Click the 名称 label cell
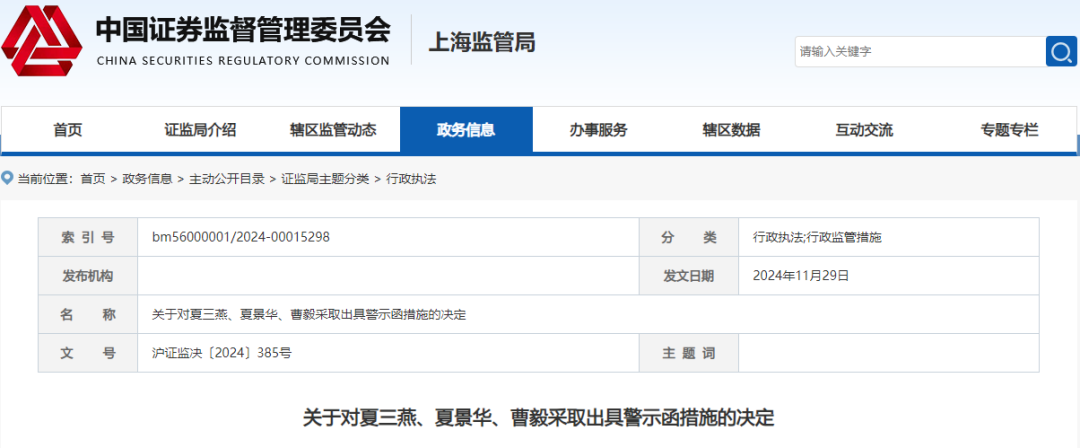Image resolution: width=1080 pixels, height=448 pixels. [x=87, y=315]
